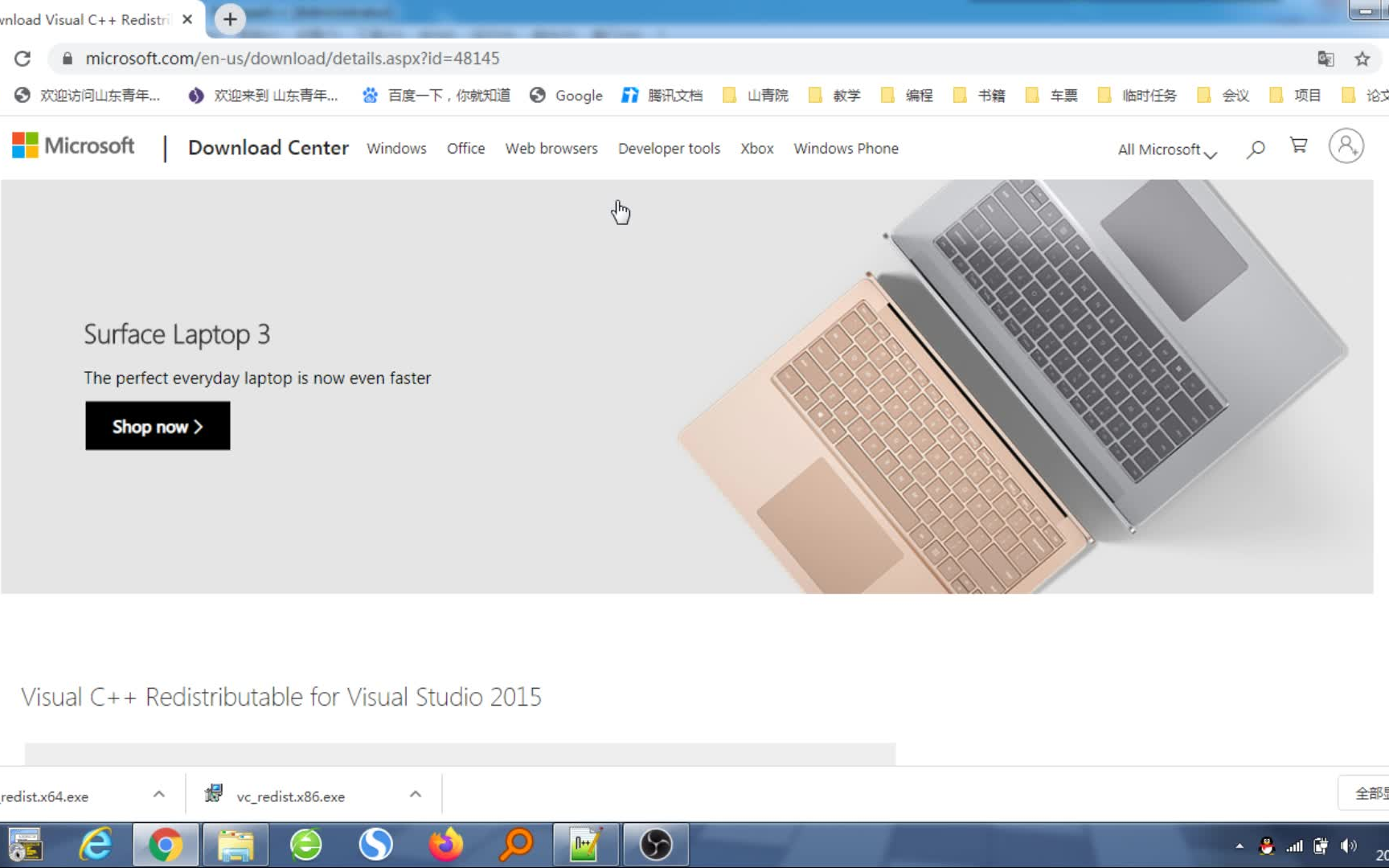Open the green chart notepad taskbar icon
1389x868 pixels.
(x=586, y=845)
